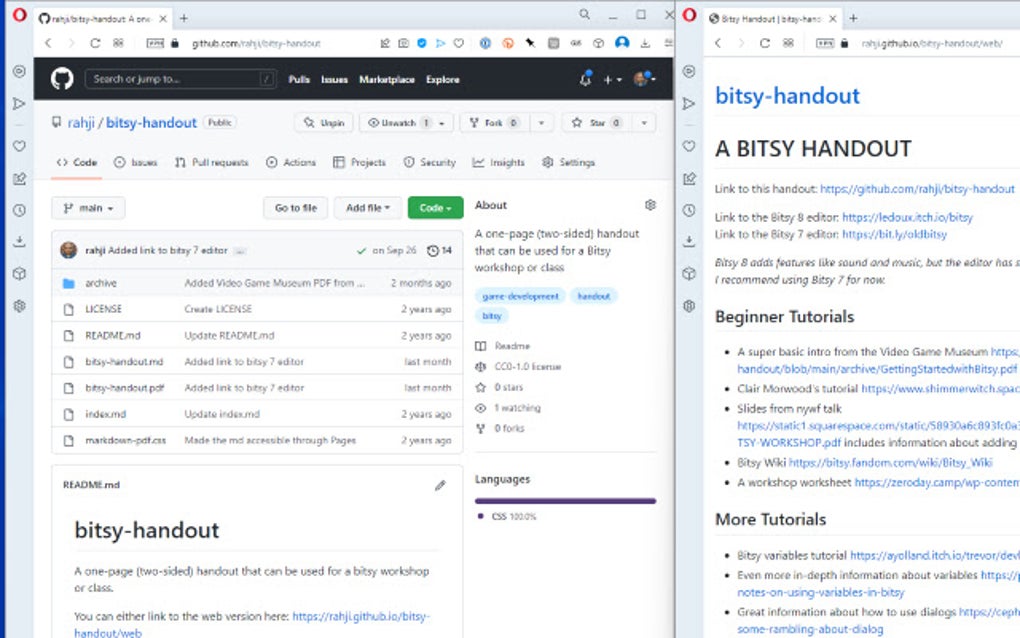Screen dimensions: 1020x638
Task: Click the GitHub octocat logo in the navbar
Action: click(62, 78)
